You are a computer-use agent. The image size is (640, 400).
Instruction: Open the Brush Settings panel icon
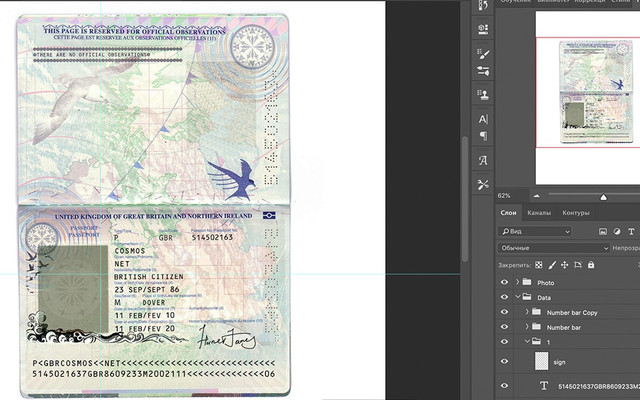pos(483,53)
